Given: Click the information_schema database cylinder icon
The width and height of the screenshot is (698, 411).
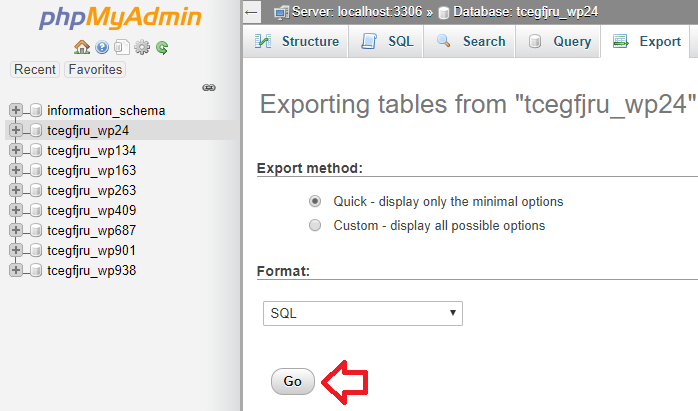Looking at the screenshot, I should 36,110.
